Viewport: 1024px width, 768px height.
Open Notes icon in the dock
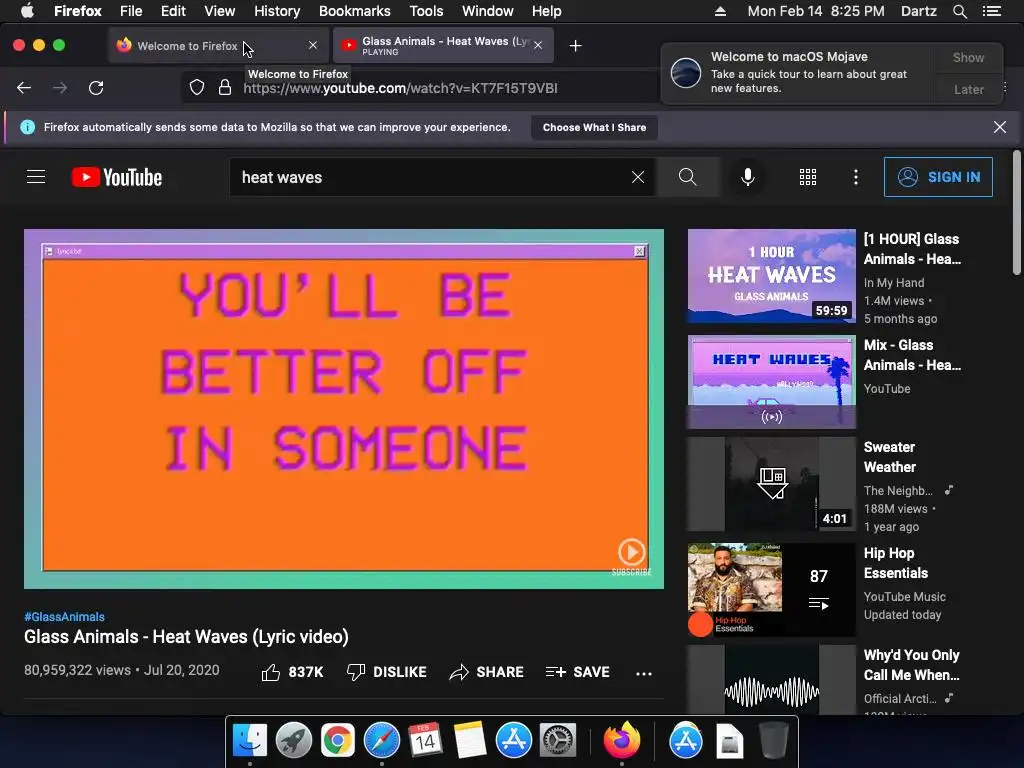470,741
